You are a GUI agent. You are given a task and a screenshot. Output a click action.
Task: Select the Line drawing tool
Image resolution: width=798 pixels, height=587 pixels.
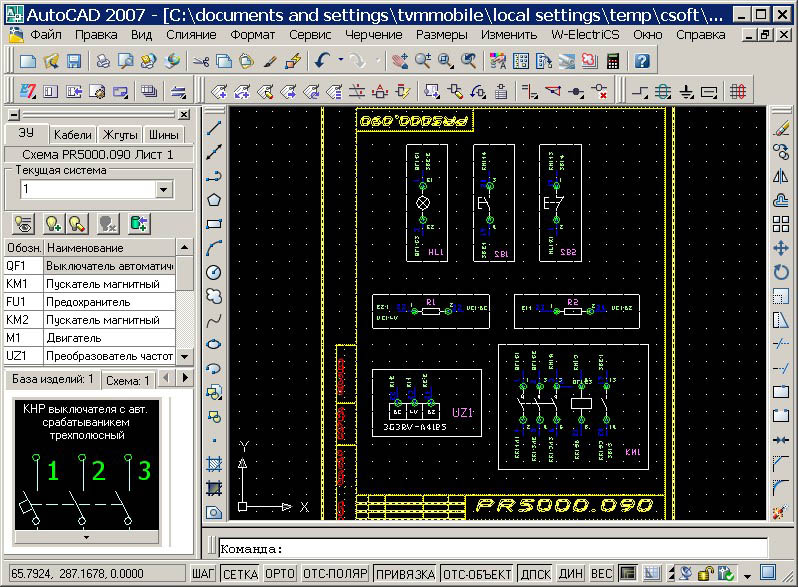tap(214, 128)
